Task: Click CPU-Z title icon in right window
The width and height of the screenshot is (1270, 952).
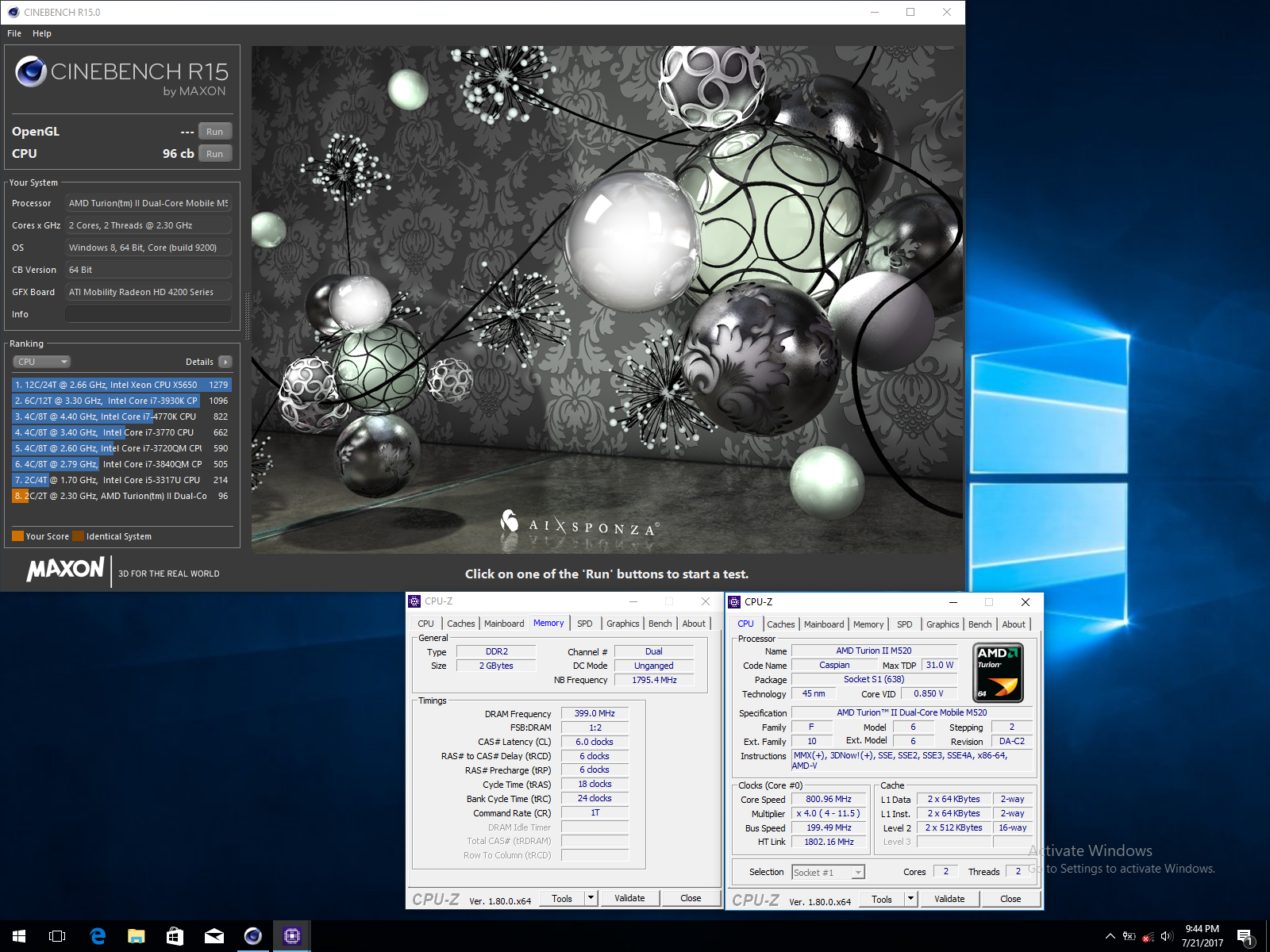Action: pyautogui.click(x=734, y=602)
